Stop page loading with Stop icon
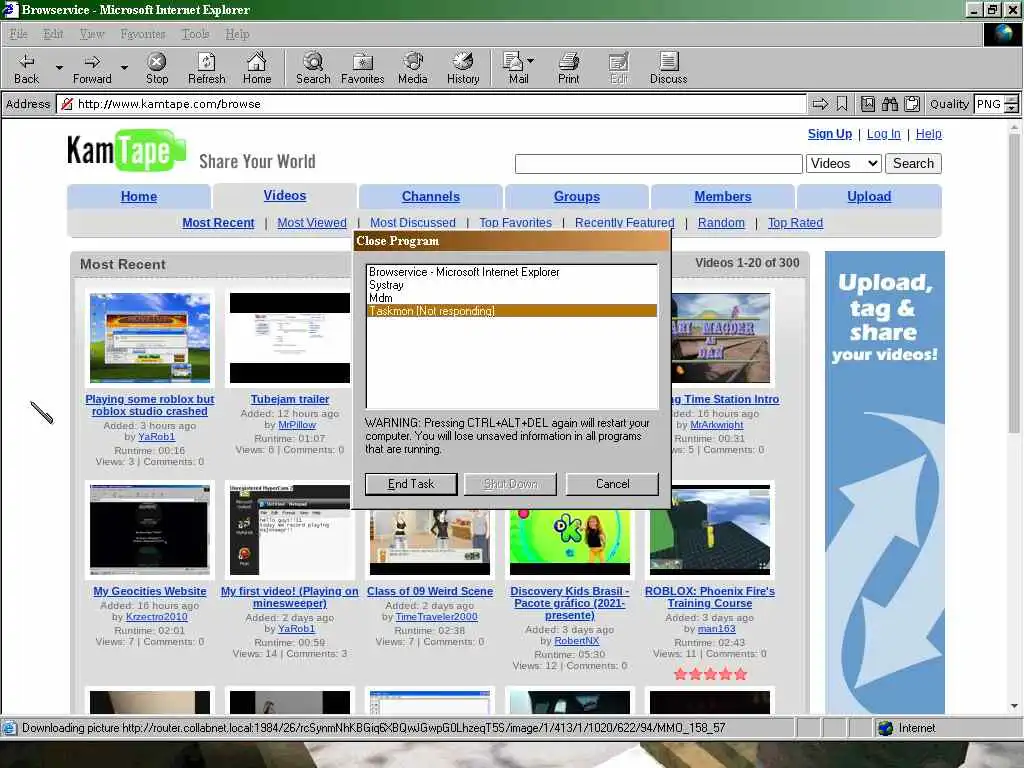This screenshot has height=768, width=1024. click(156, 68)
